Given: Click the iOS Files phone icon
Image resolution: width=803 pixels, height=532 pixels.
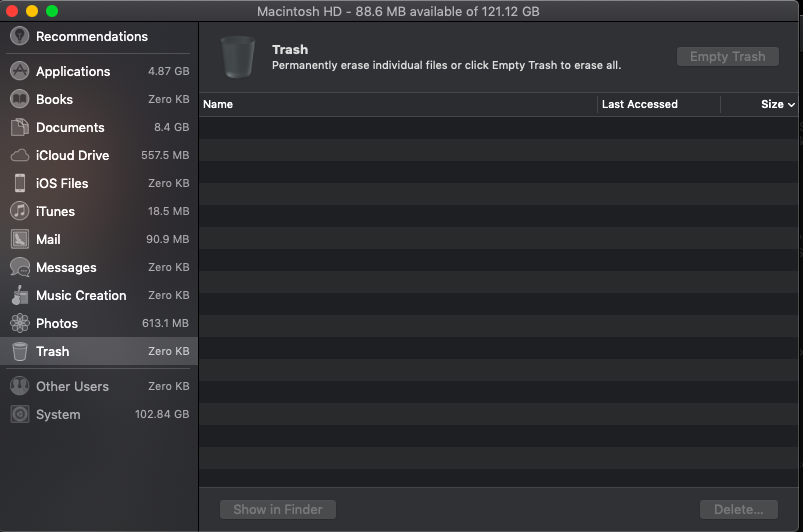Looking at the screenshot, I should point(19,183).
